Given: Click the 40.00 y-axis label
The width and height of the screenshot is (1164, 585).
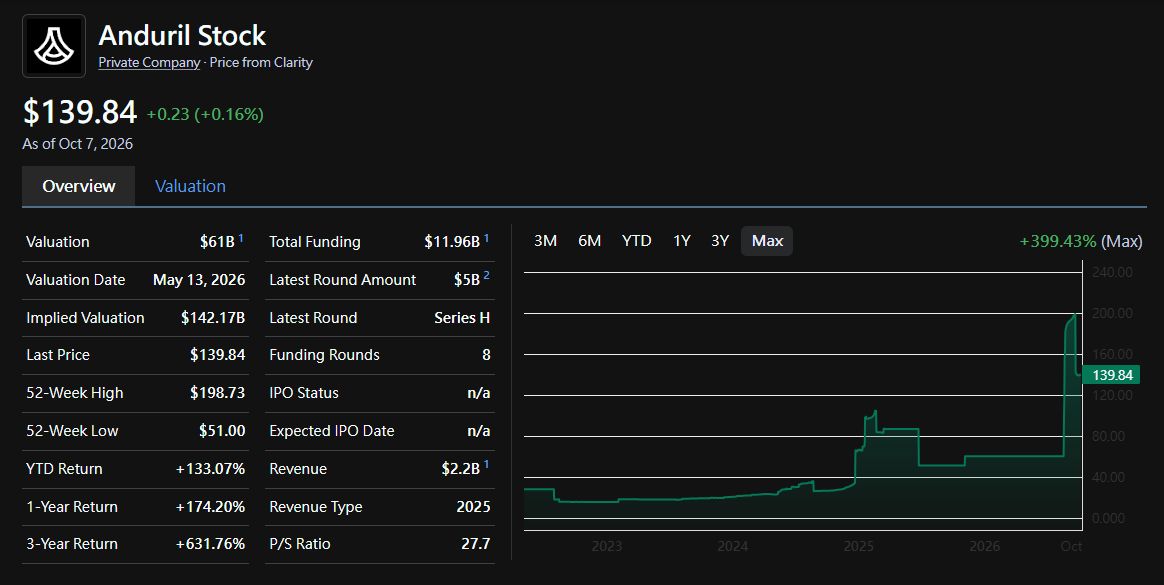Looking at the screenshot, I should (x=1108, y=477).
